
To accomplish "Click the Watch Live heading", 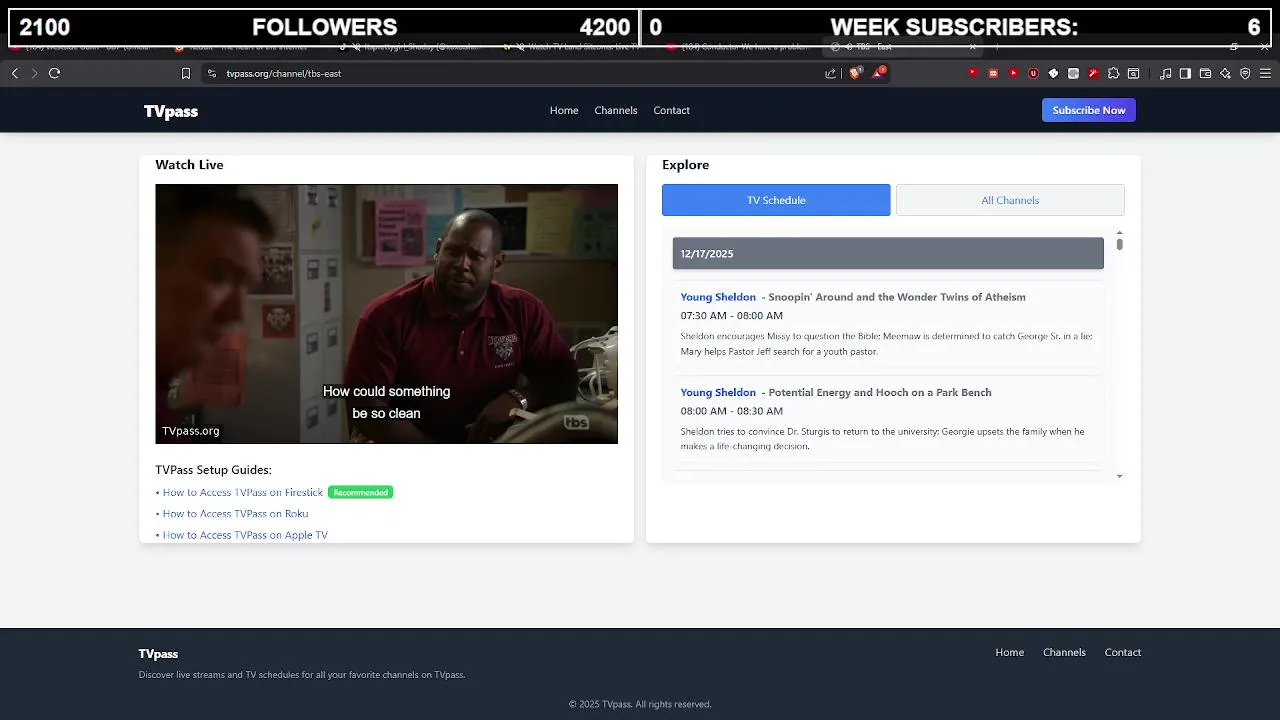I will tap(189, 165).
